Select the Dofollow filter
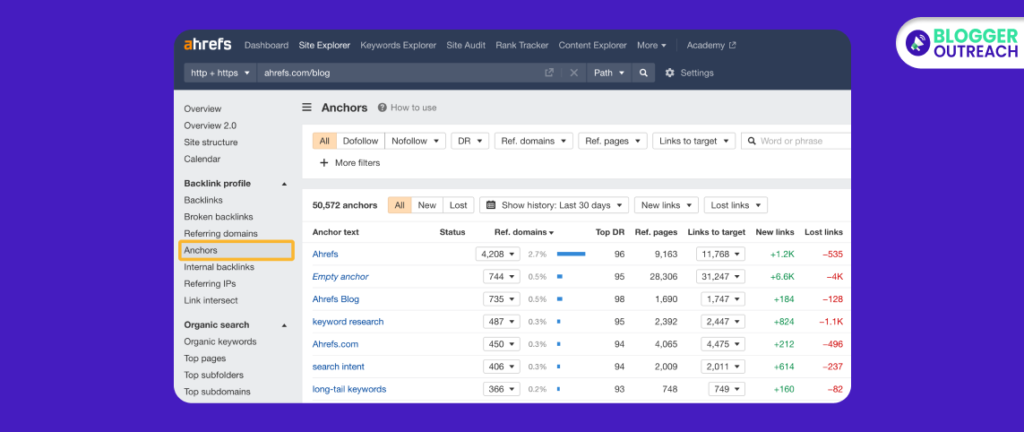 360,141
